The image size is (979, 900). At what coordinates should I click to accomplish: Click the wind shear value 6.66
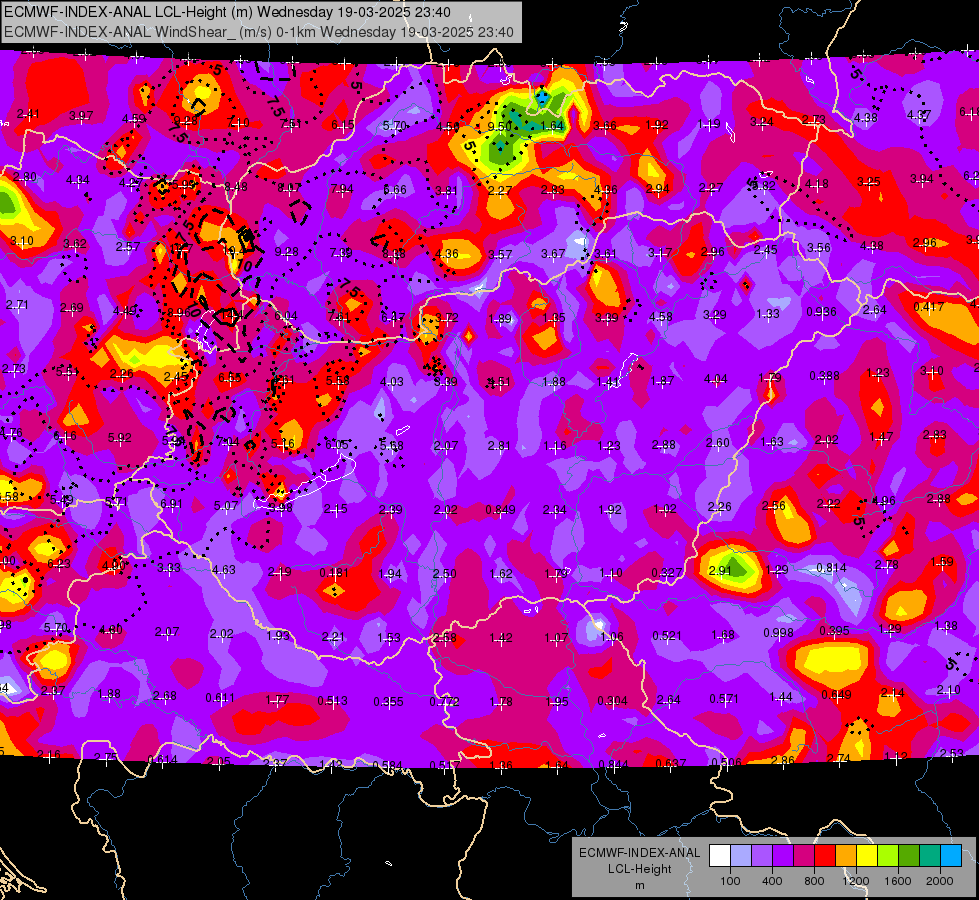(395, 190)
